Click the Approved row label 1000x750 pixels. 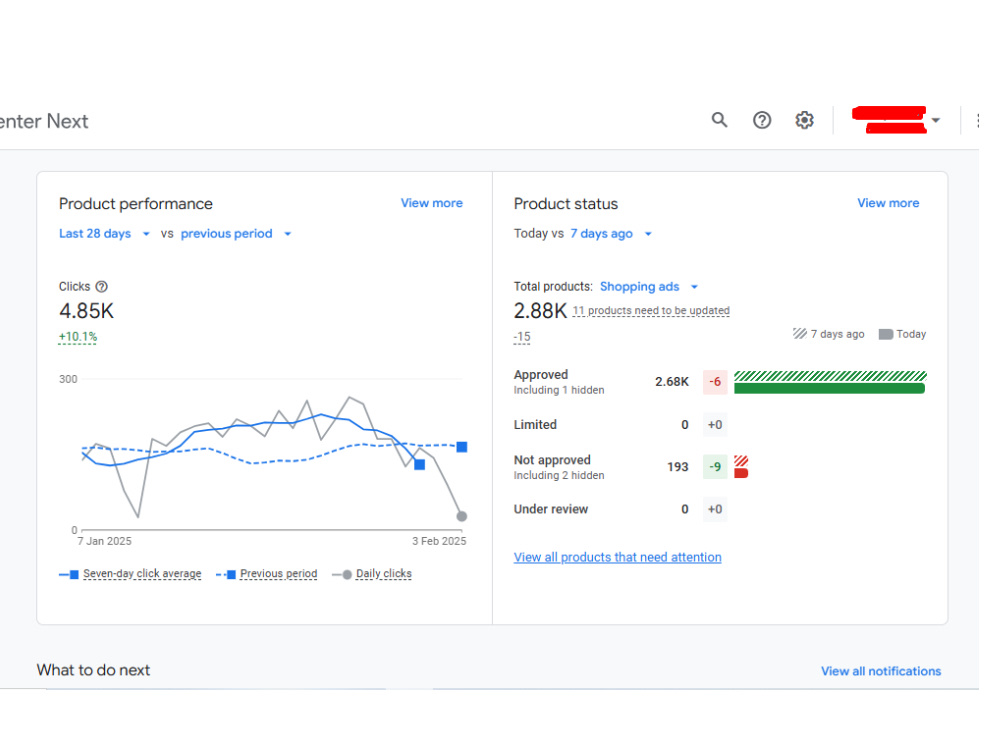click(x=541, y=374)
